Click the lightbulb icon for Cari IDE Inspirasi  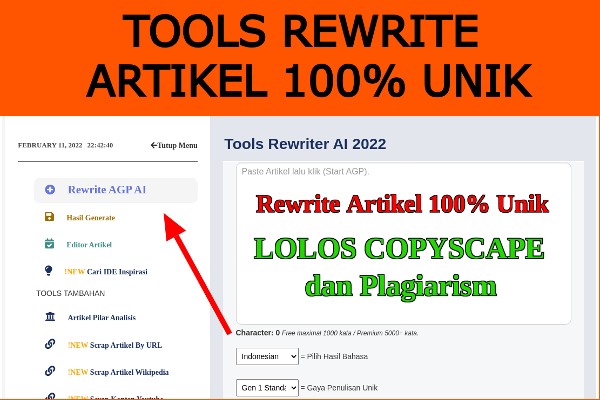tap(48, 271)
